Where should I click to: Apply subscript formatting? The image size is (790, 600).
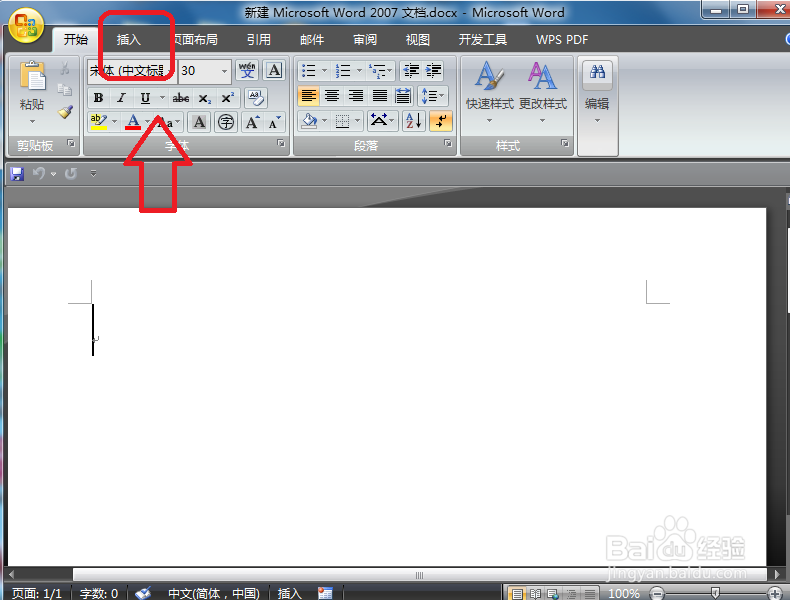[x=204, y=98]
